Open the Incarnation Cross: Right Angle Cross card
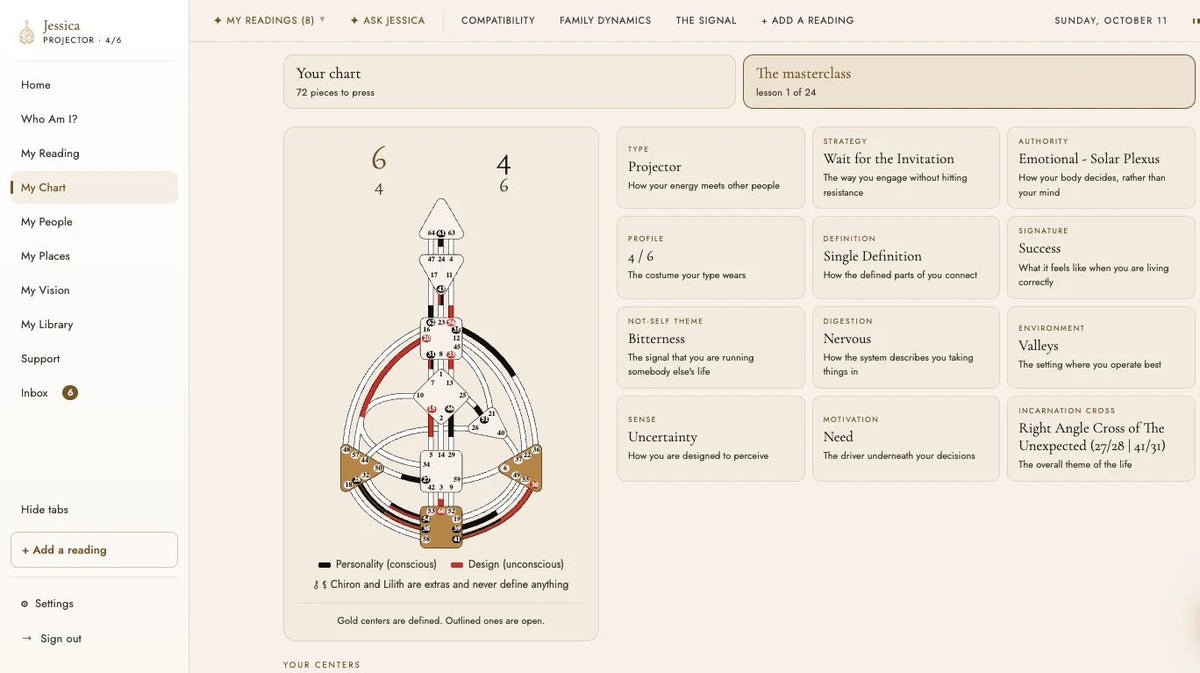 (1101, 439)
